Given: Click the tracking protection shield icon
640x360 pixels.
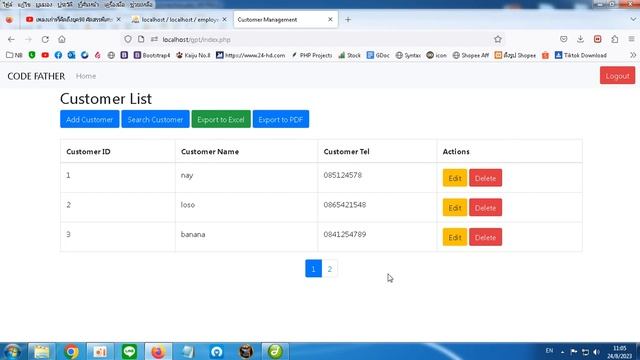Looking at the screenshot, I should [x=128, y=39].
